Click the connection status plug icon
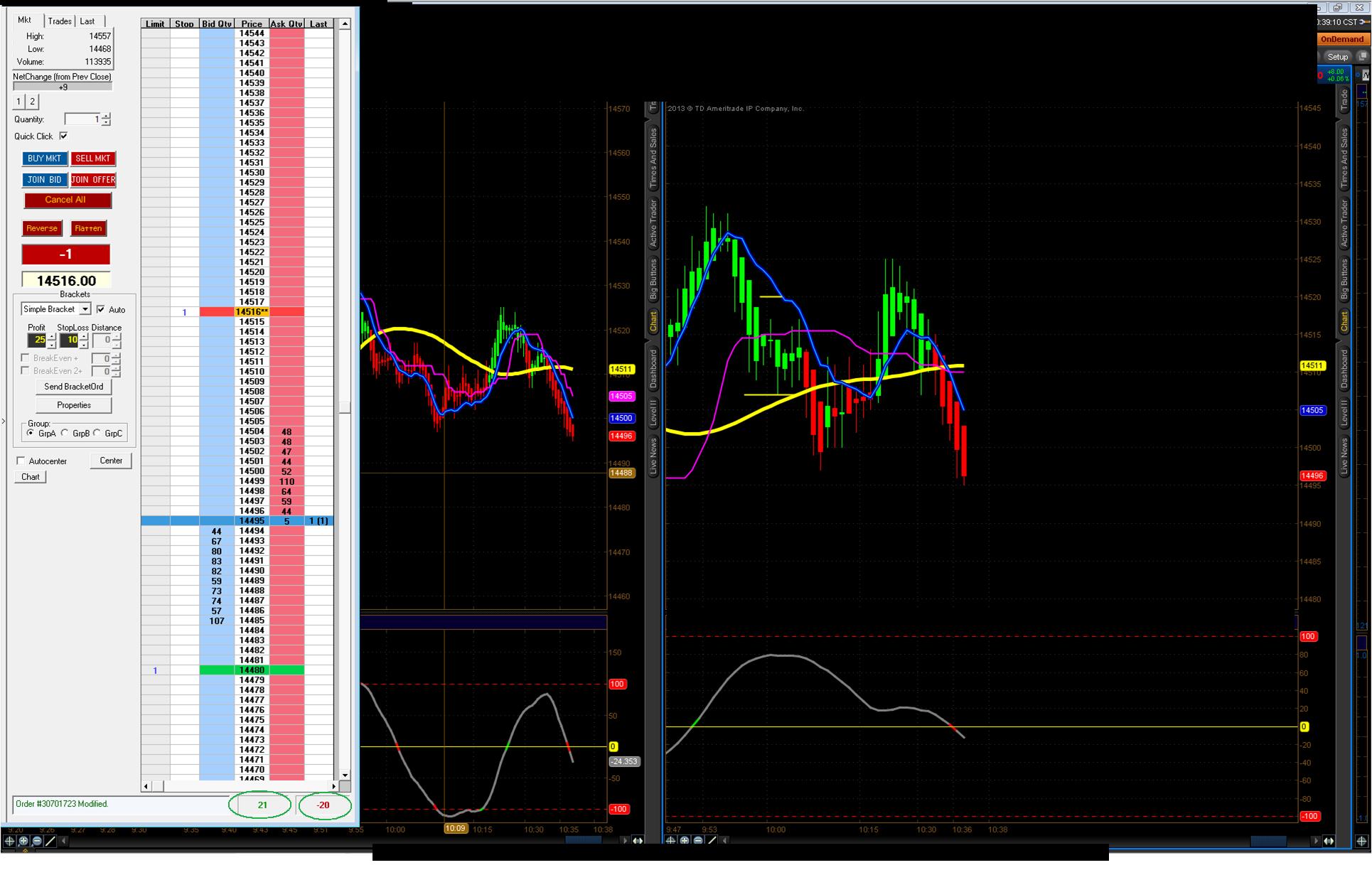This screenshot has height=870, width=1372. (x=1363, y=22)
